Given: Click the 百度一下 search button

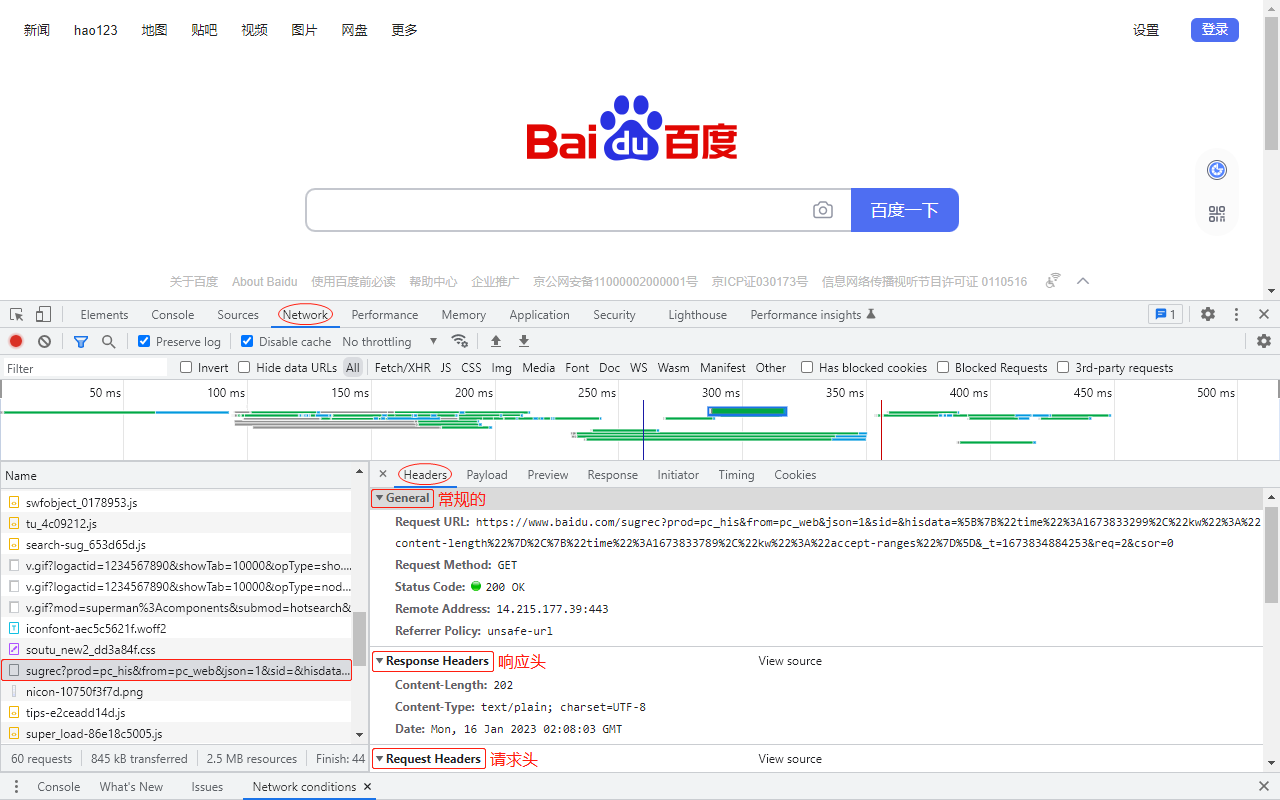Looking at the screenshot, I should [x=905, y=210].
